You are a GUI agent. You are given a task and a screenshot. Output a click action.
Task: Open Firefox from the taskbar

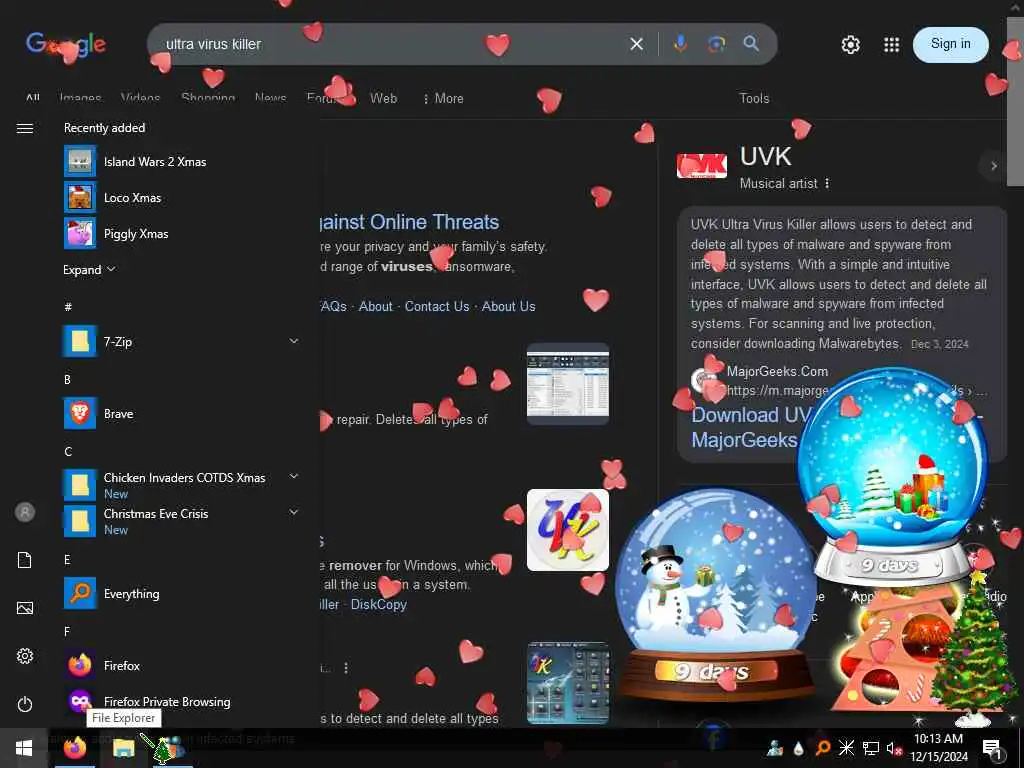(74, 748)
